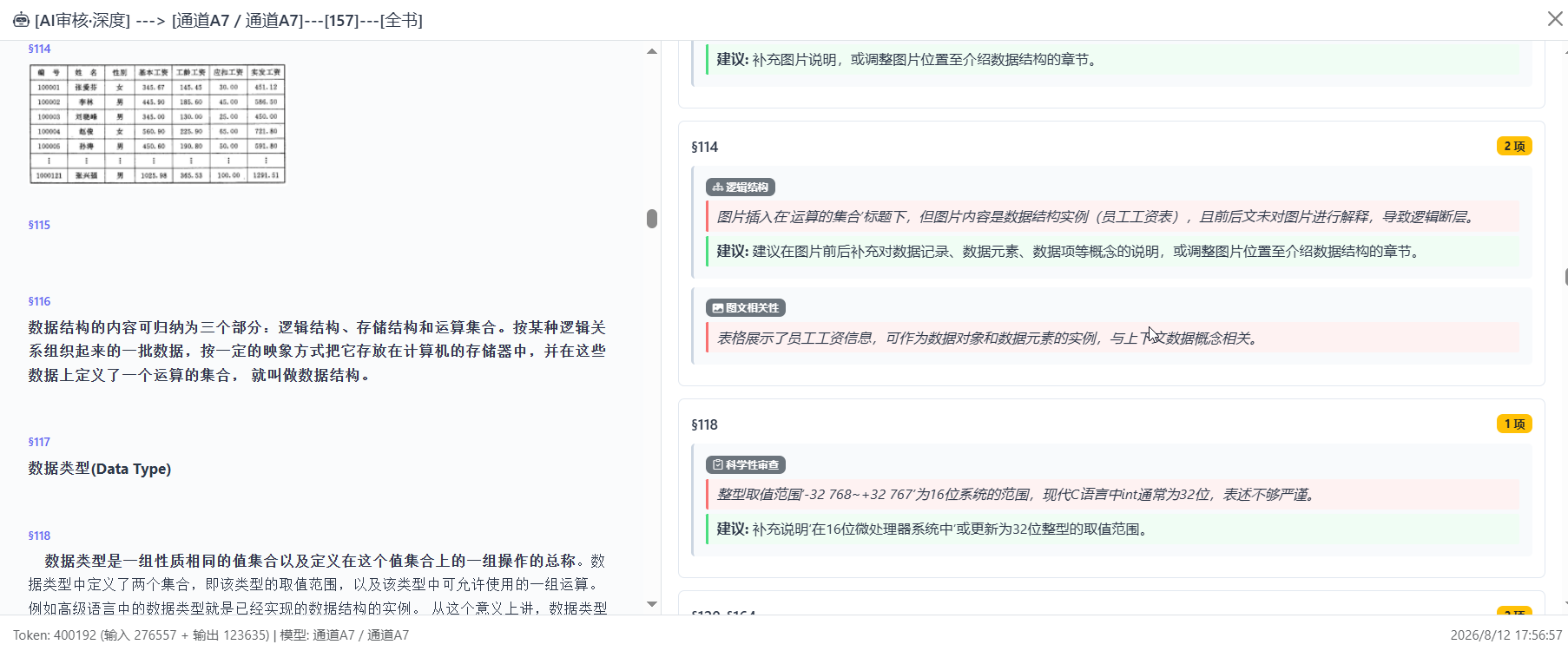
Task: Open the §115 section marker in left panel
Action: pyautogui.click(x=39, y=225)
